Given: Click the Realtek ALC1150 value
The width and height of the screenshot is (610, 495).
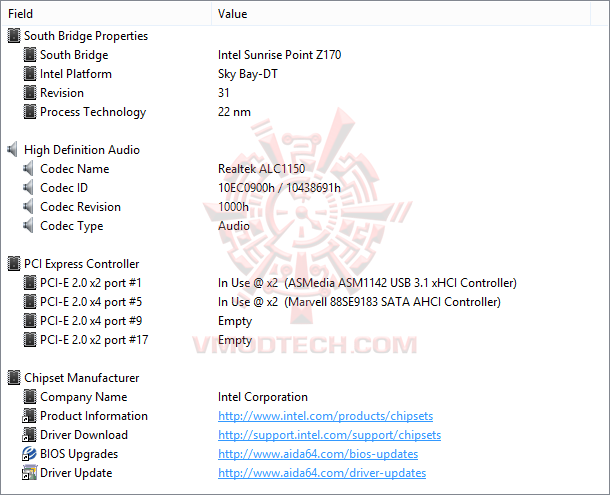Looking at the screenshot, I should tap(261, 169).
